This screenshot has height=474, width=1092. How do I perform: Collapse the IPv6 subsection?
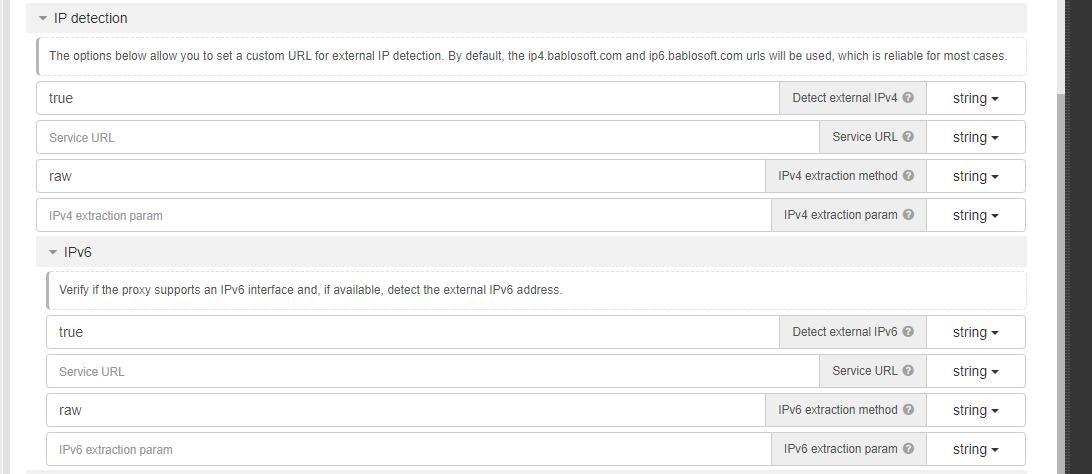(x=53, y=252)
